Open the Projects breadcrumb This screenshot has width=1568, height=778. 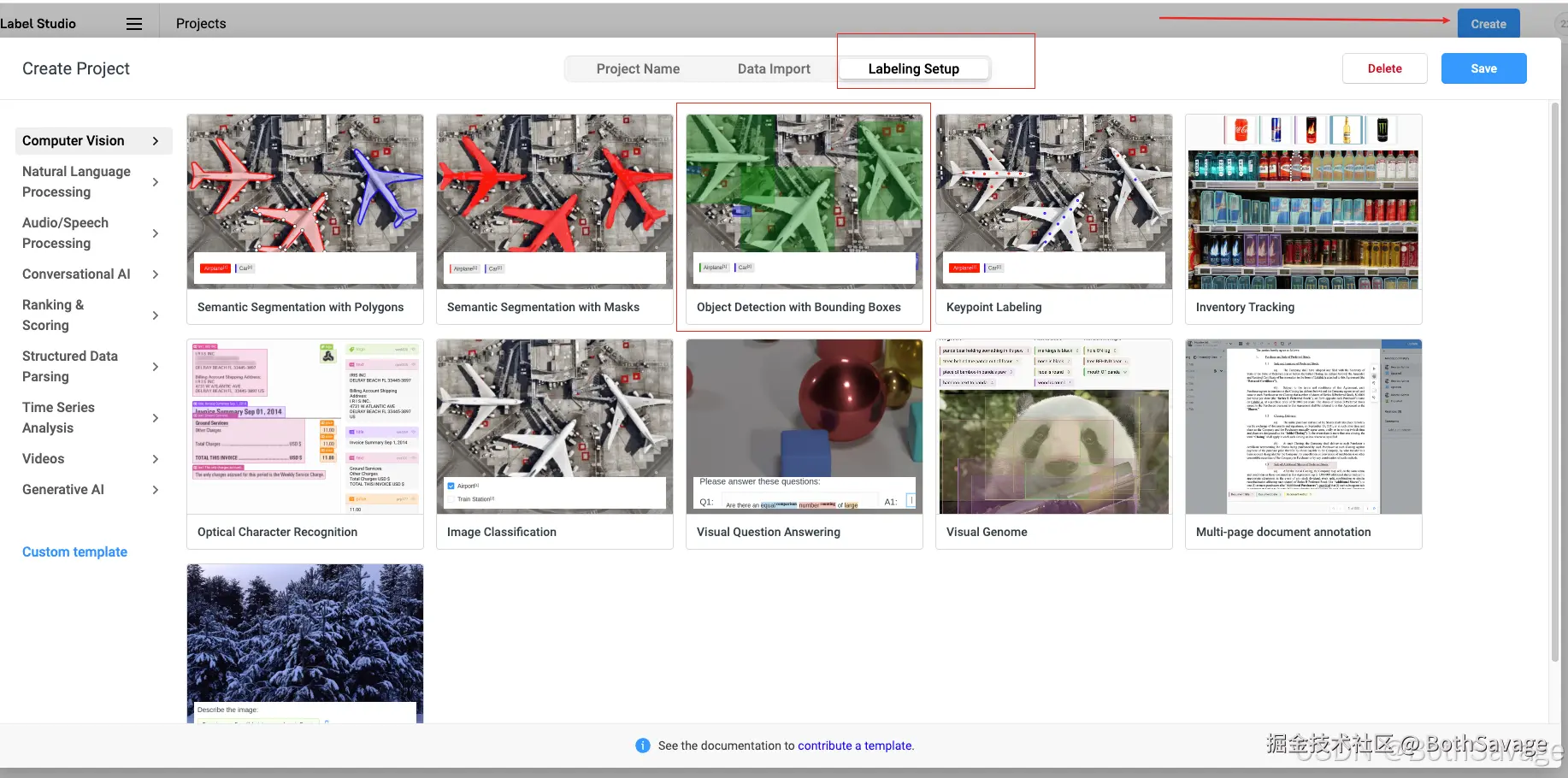201,24
